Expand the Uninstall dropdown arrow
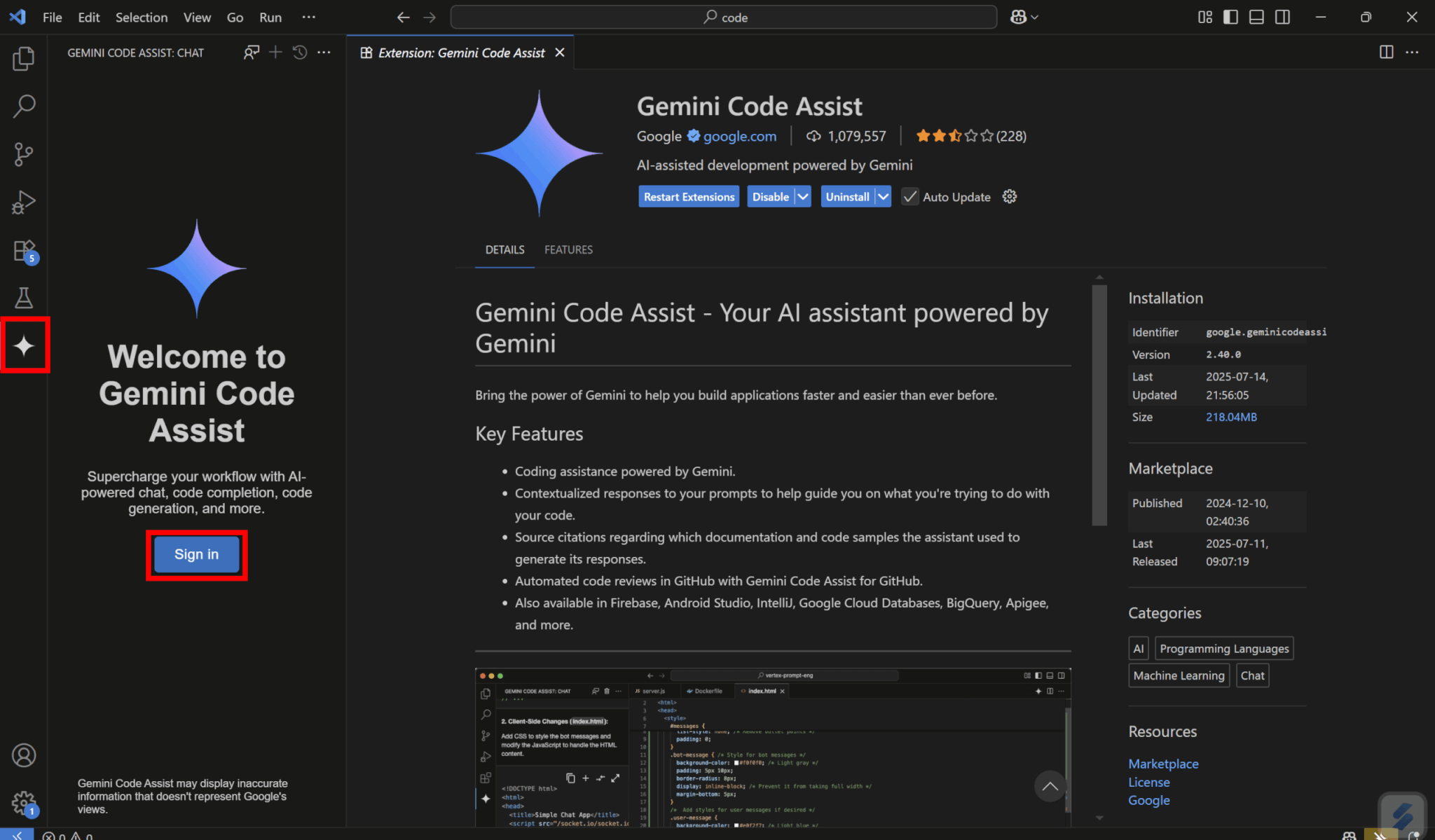The image size is (1435, 840). [x=884, y=197]
